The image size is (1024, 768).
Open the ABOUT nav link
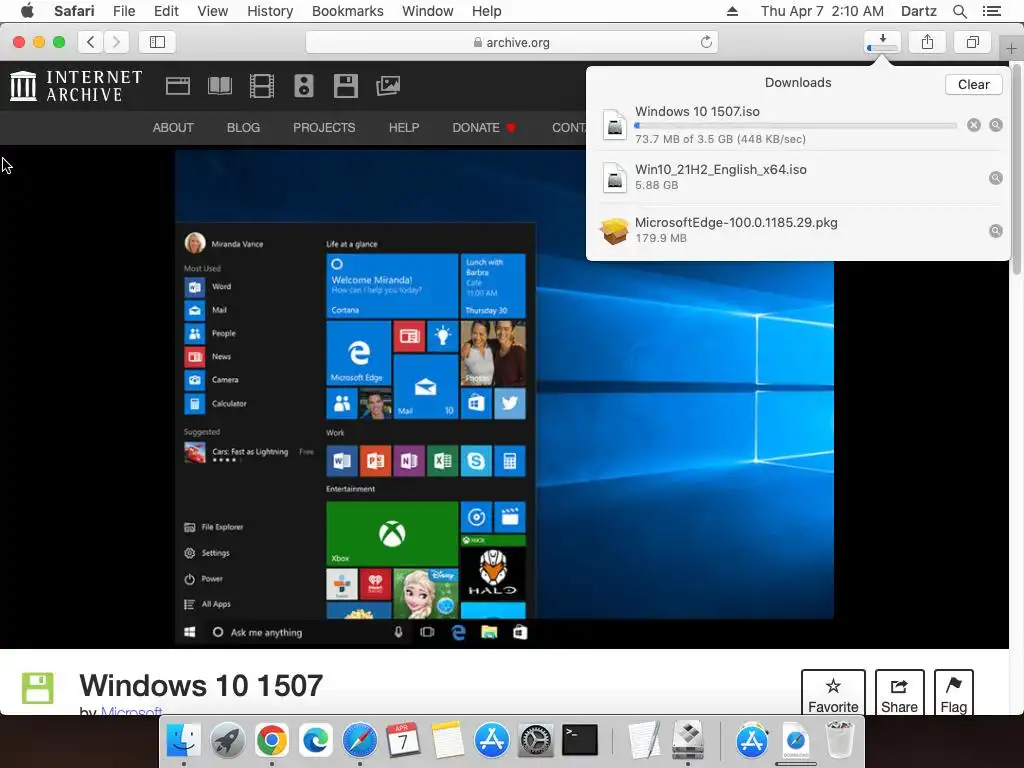click(173, 128)
